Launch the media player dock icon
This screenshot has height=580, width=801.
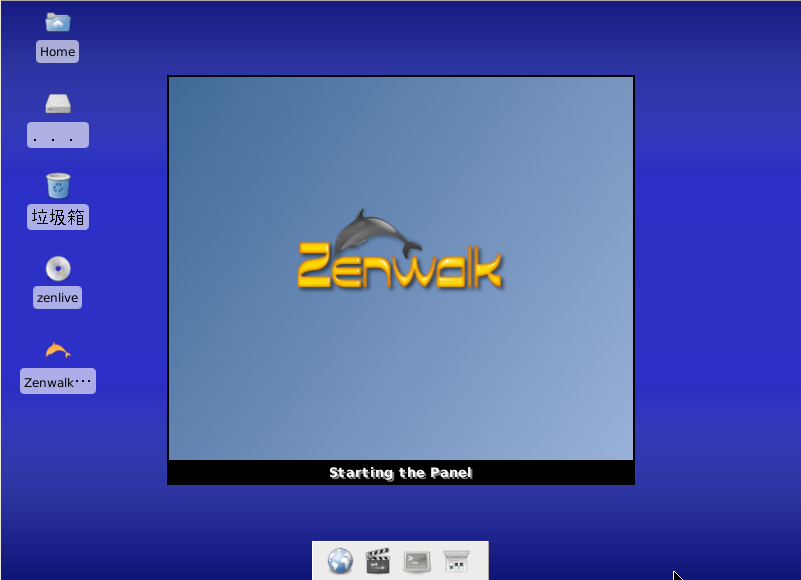pos(378,561)
